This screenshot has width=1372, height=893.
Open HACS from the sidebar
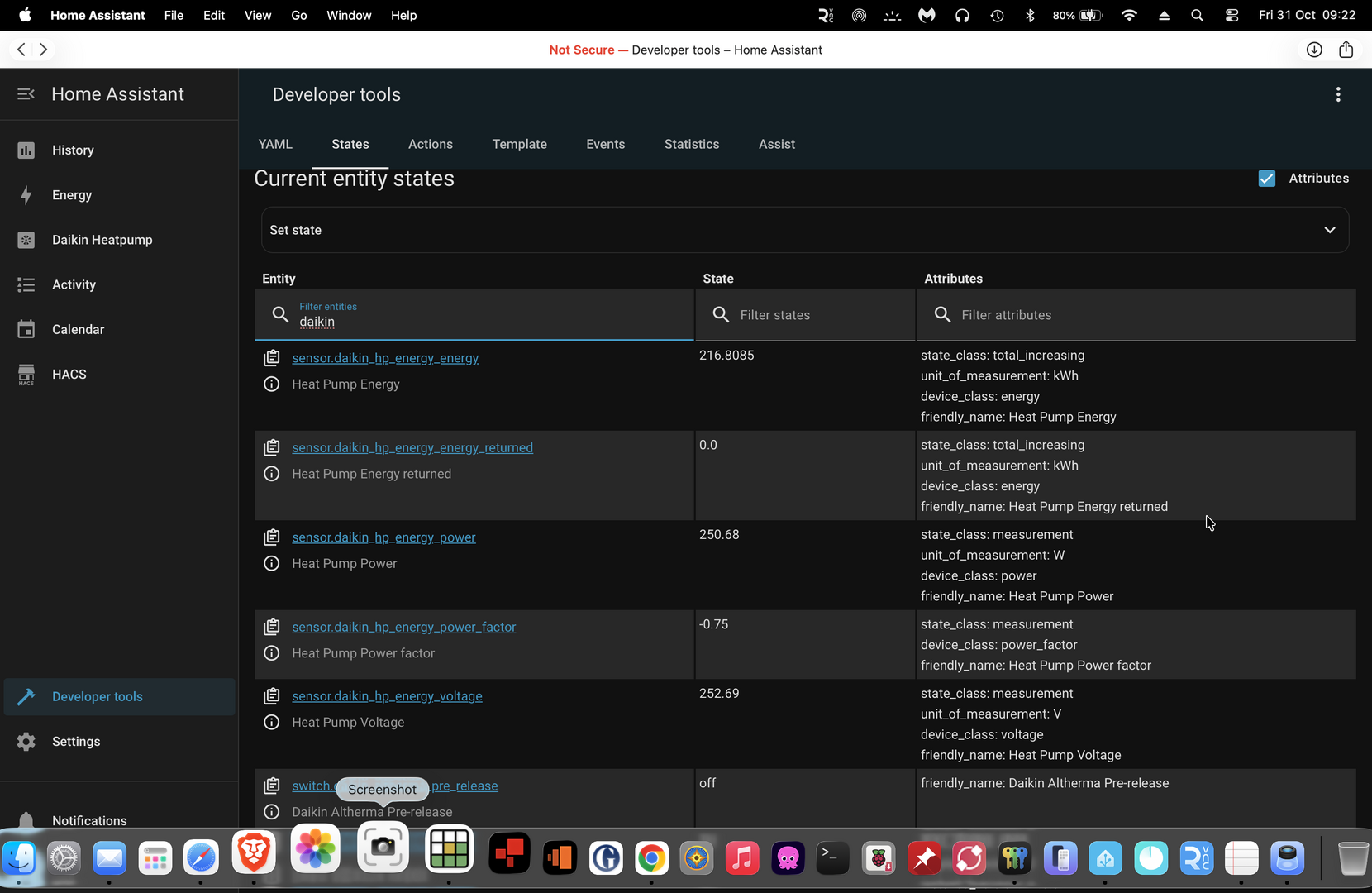pos(69,375)
